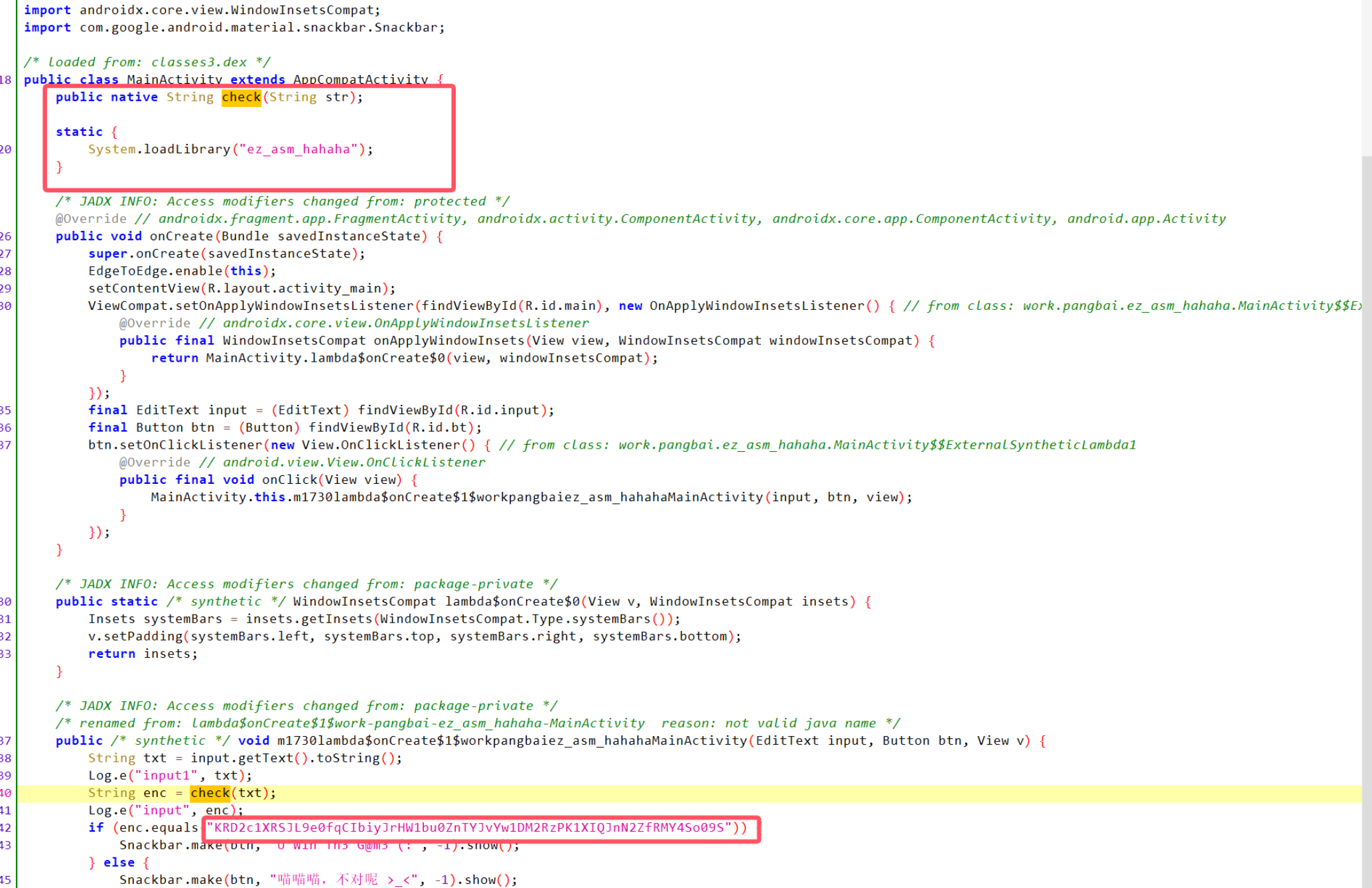Click EdgeToEdge.enable statement

pos(155,271)
